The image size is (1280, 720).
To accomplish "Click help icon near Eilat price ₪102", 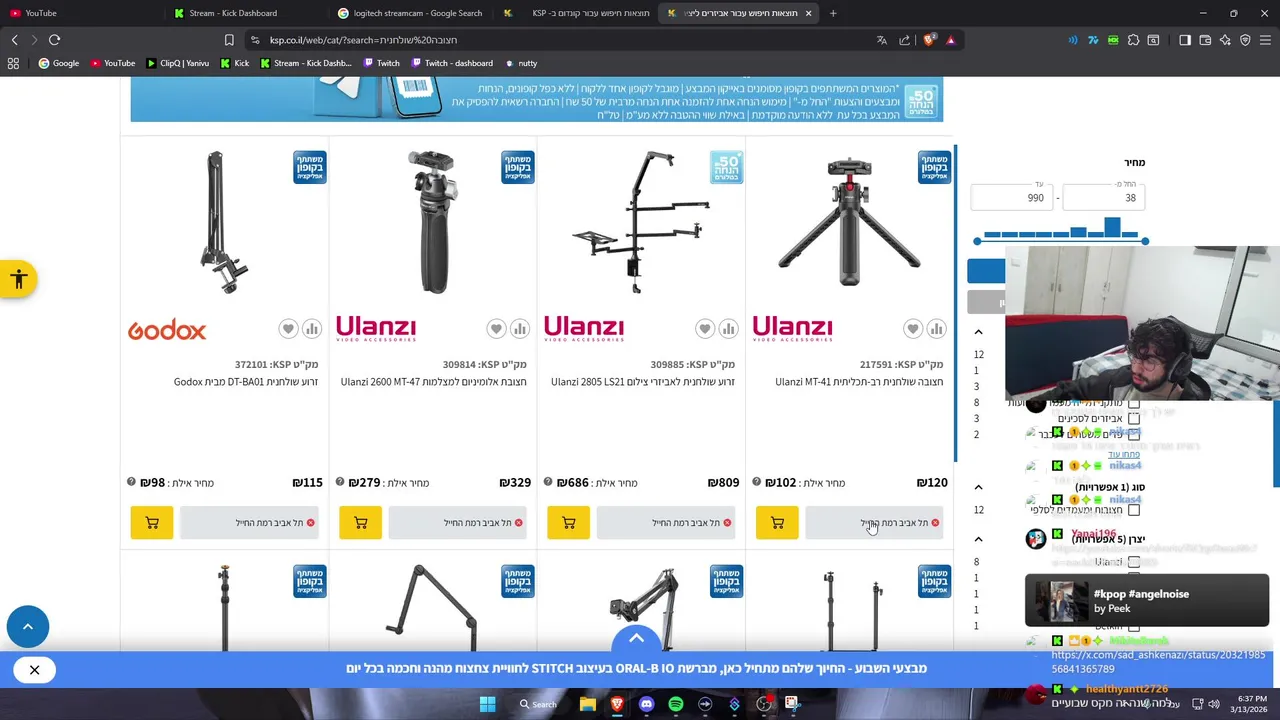I will 756,482.
